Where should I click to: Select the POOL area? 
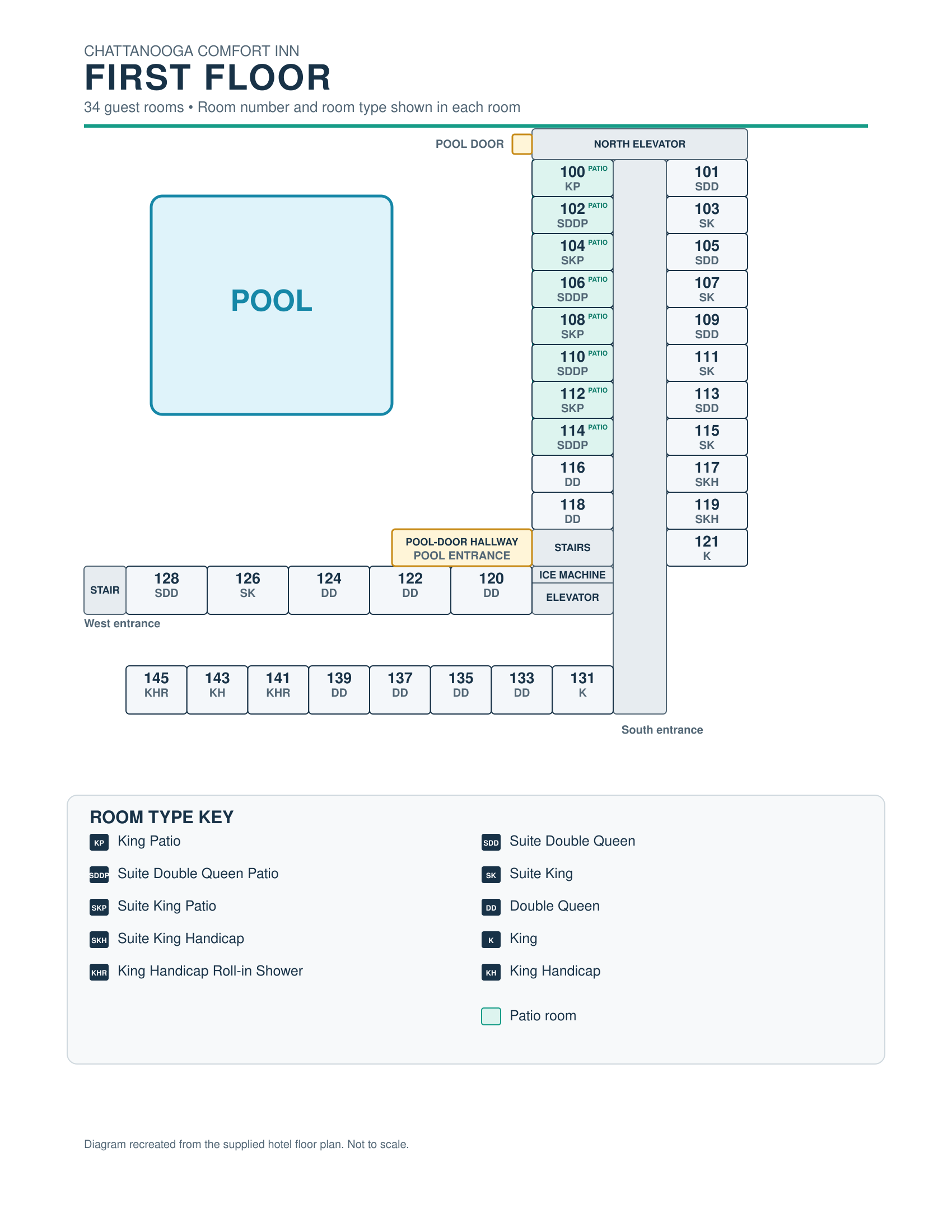click(x=271, y=305)
